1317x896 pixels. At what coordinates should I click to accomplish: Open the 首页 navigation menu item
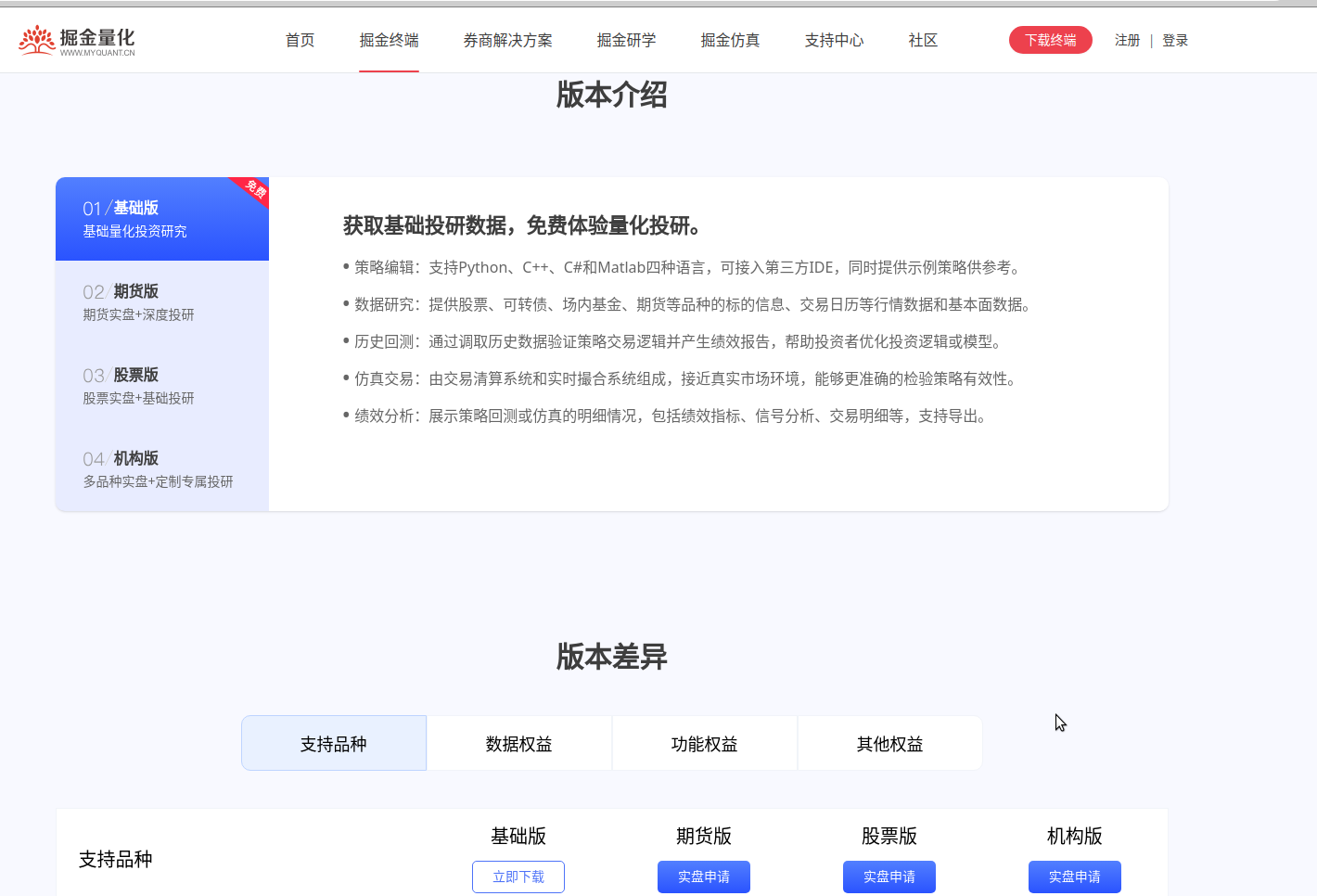coord(300,40)
